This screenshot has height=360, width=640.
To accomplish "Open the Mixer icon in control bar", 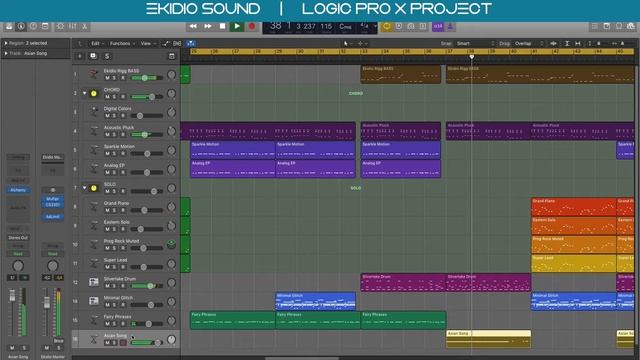I will tap(73, 27).
